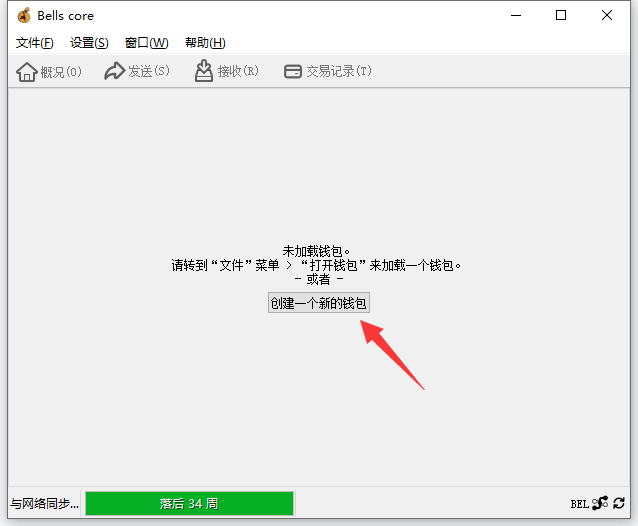Open the 帮助(H) menu
This screenshot has width=638, height=526.
205,43
